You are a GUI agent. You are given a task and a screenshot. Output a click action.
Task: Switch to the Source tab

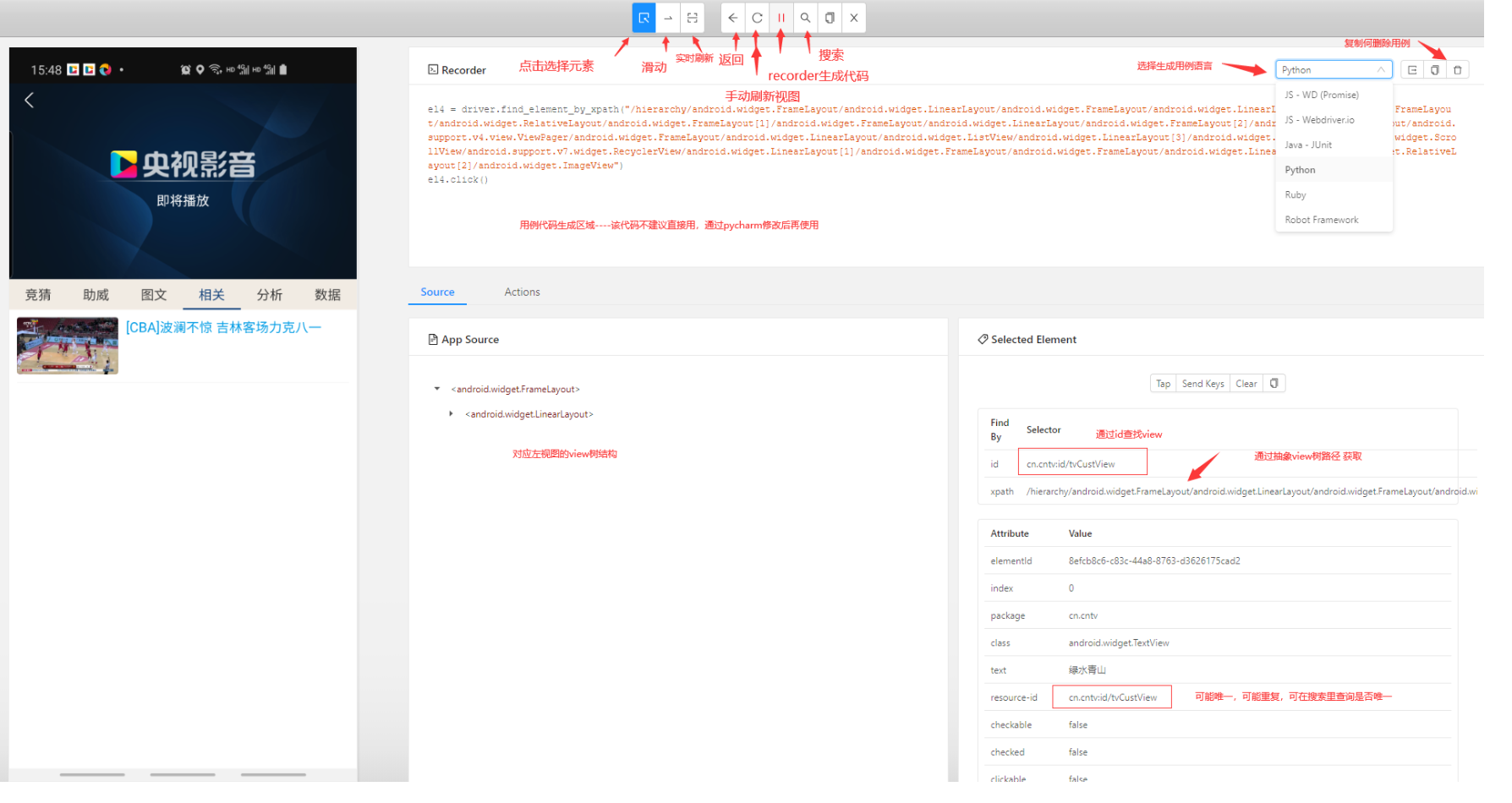437,292
